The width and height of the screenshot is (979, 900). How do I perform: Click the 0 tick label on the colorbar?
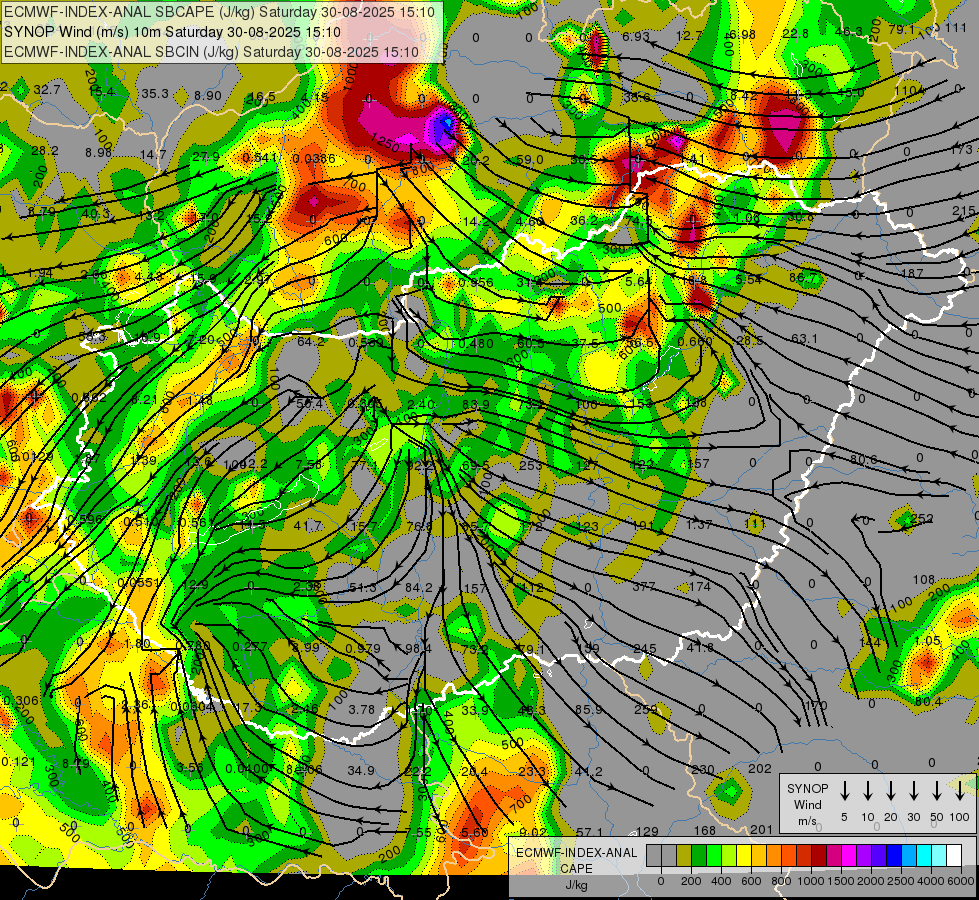tap(661, 881)
